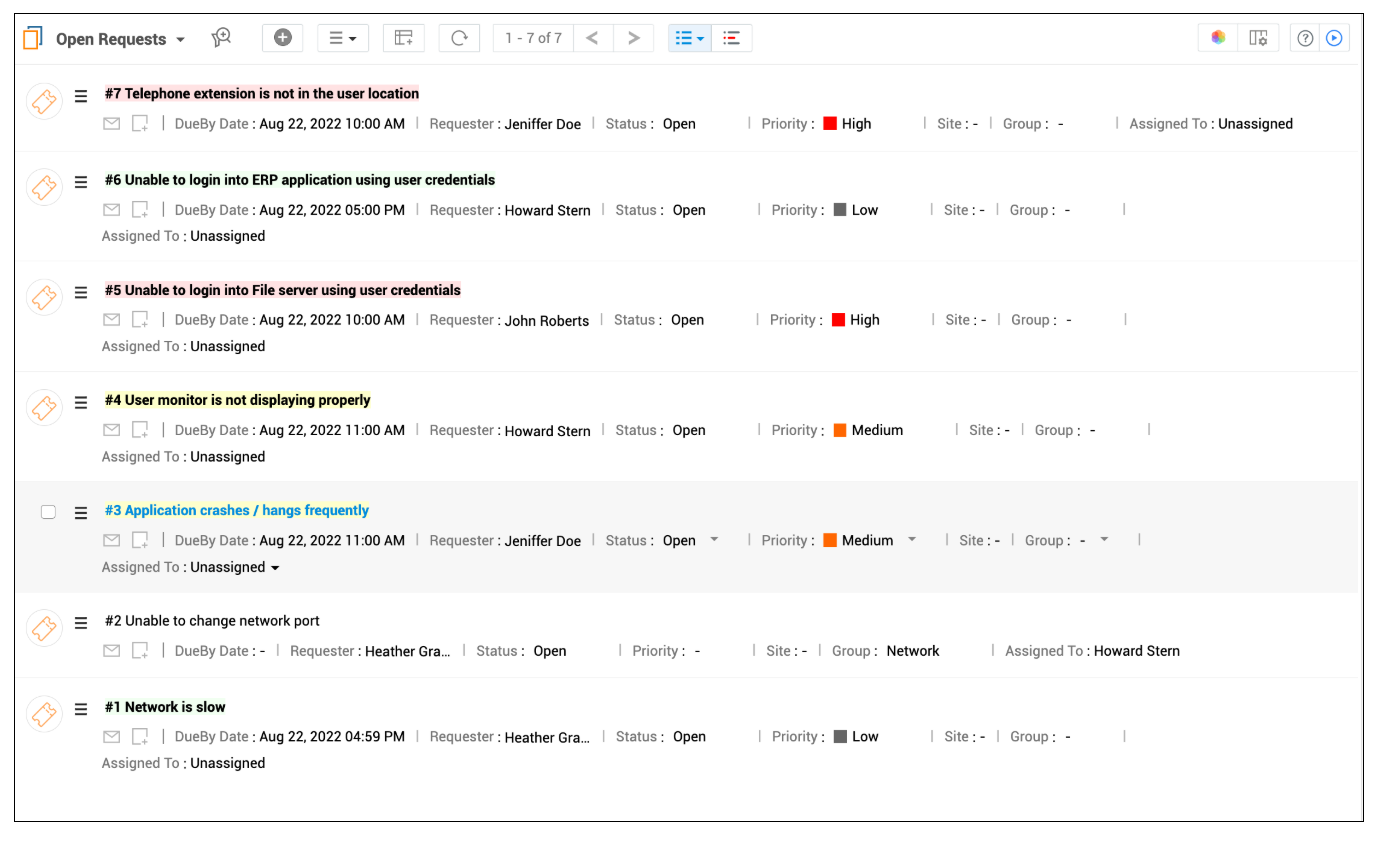Click the add note icon for request #2
Viewport: 1373px width, 841px height.
pyautogui.click(x=141, y=651)
